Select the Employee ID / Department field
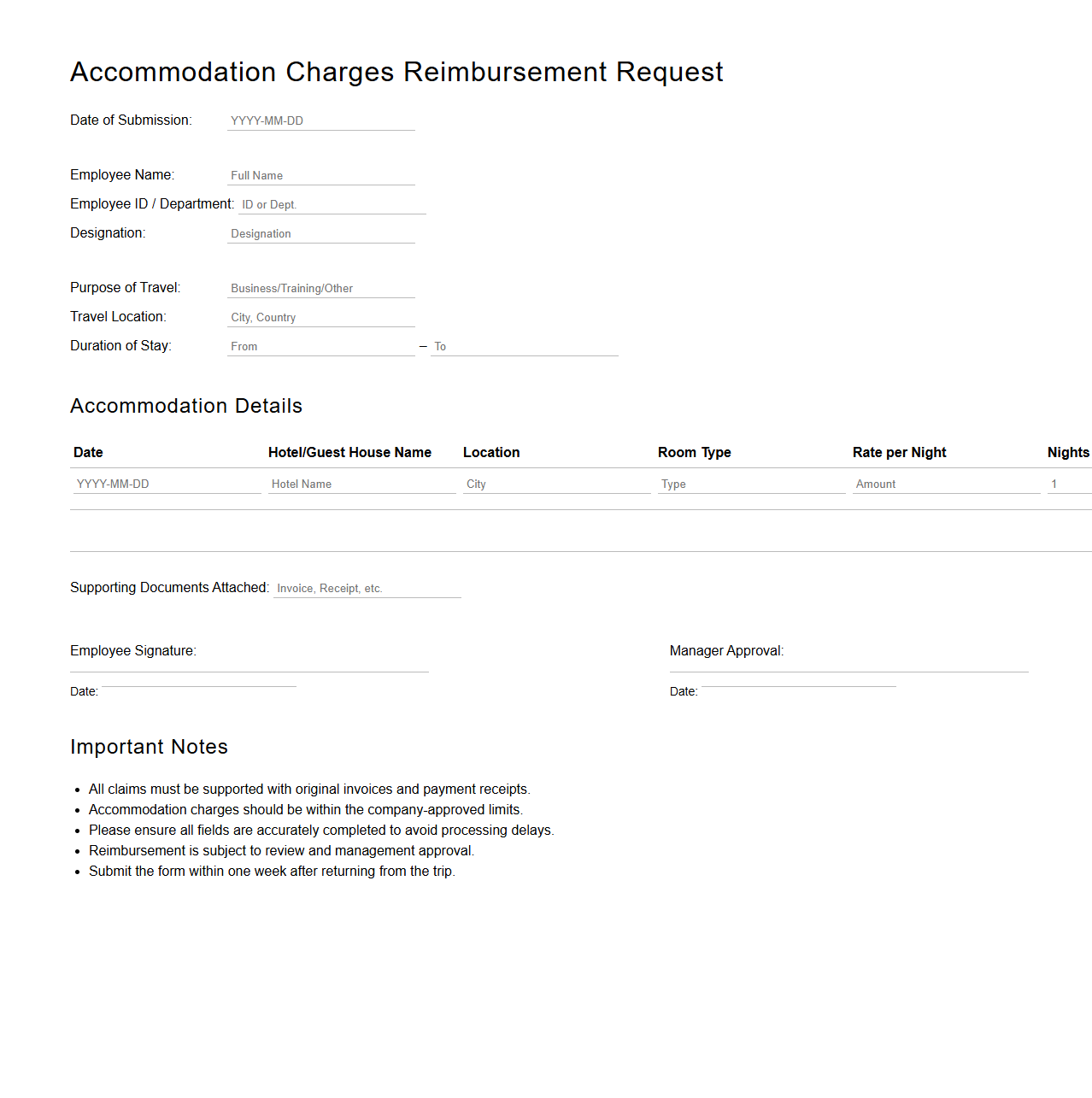Viewport: 1092px width, 1098px height. click(332, 204)
